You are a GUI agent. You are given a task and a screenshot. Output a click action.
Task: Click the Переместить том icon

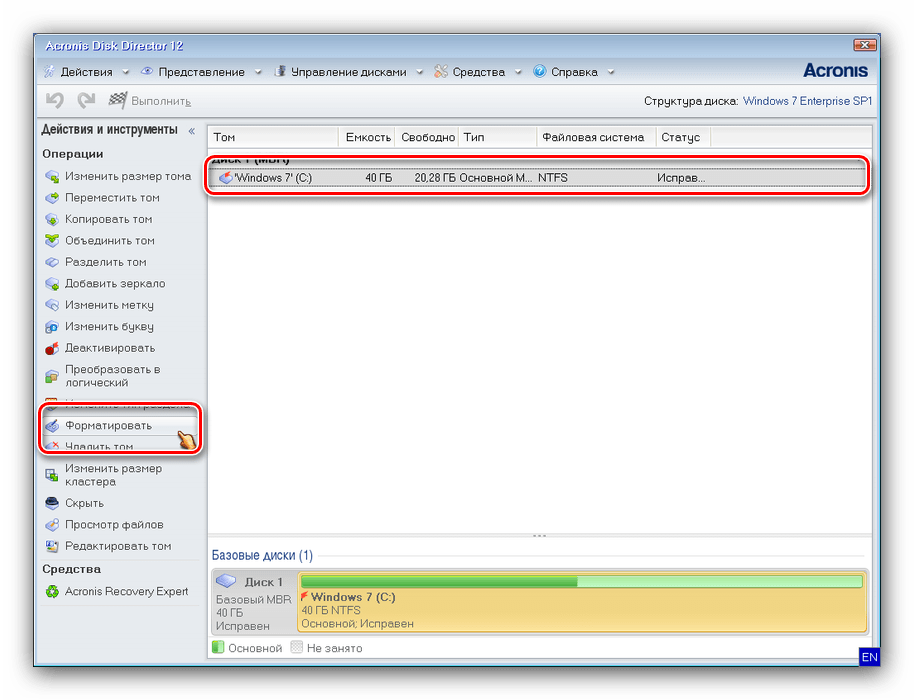coord(52,198)
